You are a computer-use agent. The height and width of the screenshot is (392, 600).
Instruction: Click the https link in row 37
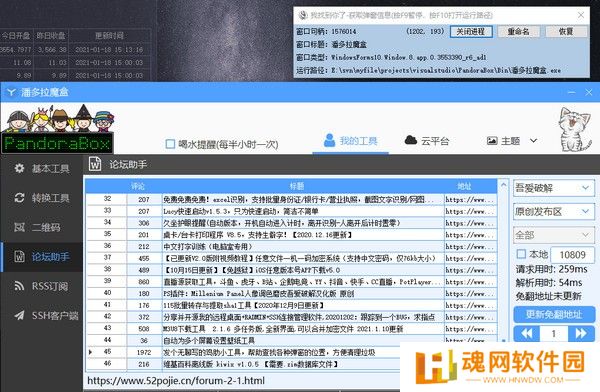point(470,258)
